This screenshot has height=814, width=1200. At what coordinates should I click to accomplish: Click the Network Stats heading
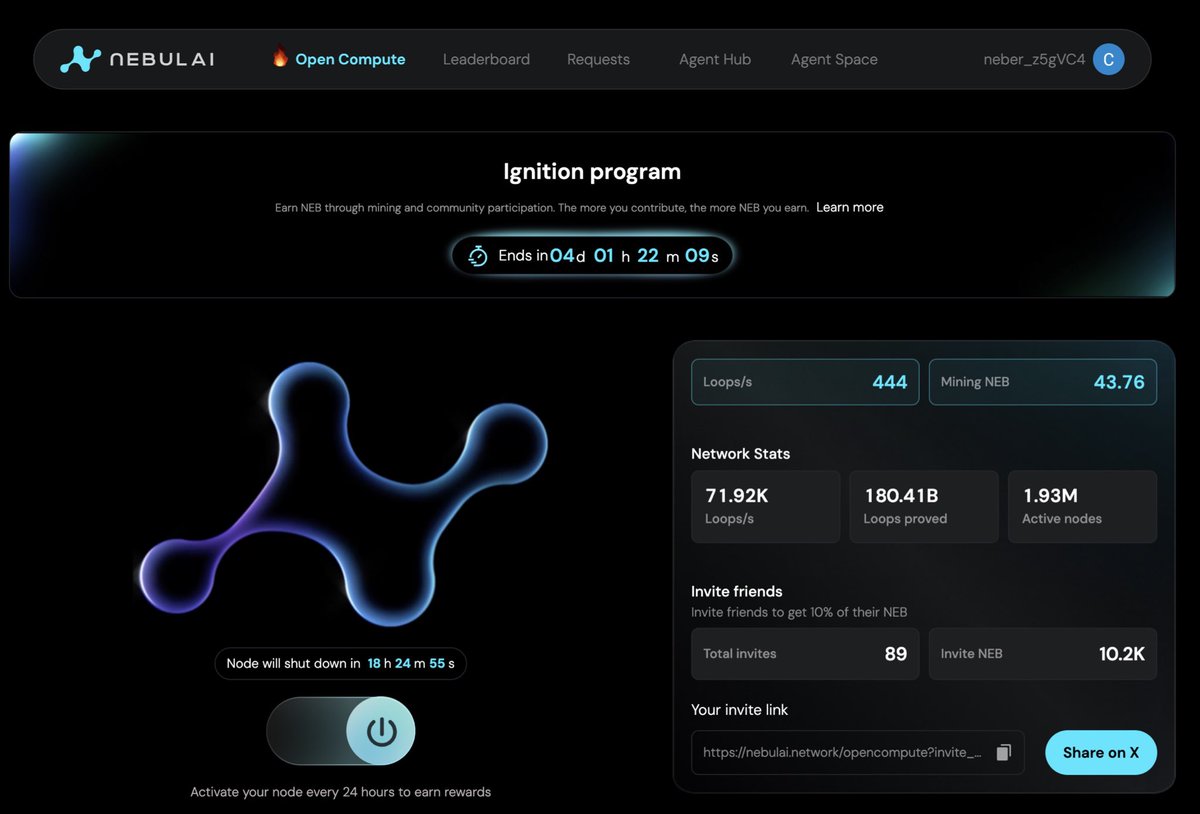(741, 454)
